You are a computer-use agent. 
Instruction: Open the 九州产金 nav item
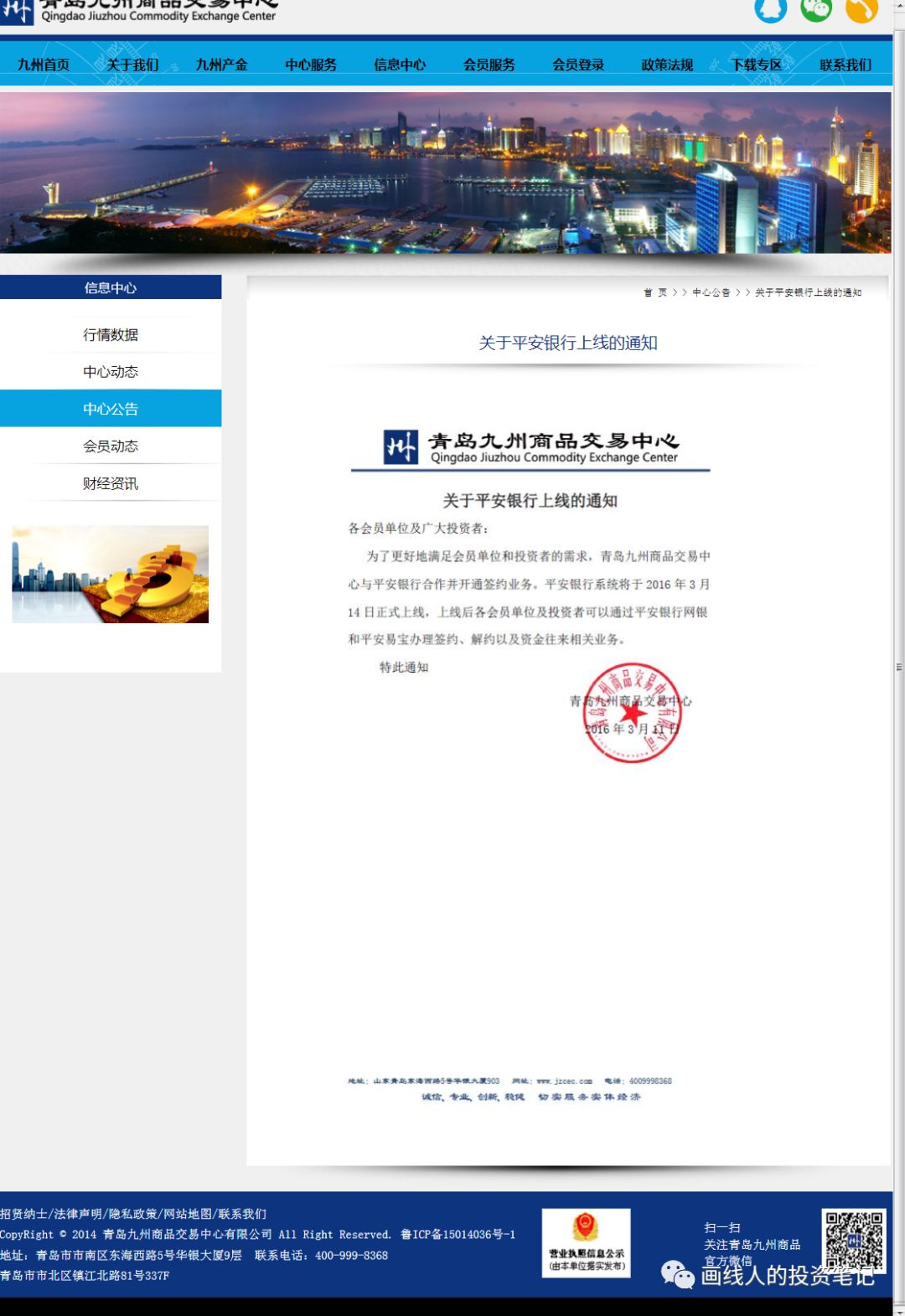(x=221, y=65)
